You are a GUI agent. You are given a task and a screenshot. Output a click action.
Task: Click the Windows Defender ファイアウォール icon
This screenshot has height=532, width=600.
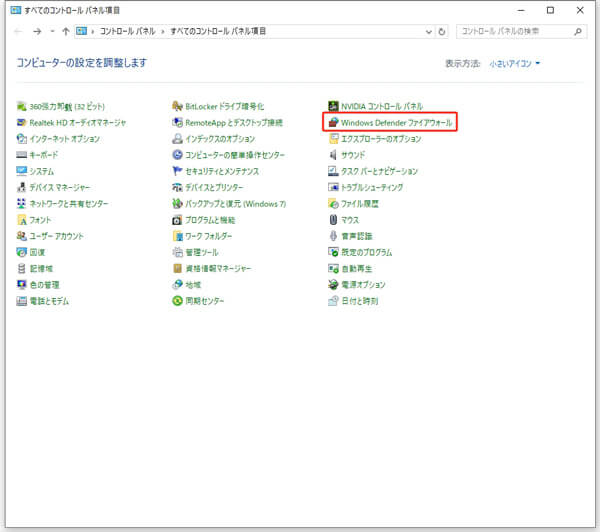[x=333, y=122]
